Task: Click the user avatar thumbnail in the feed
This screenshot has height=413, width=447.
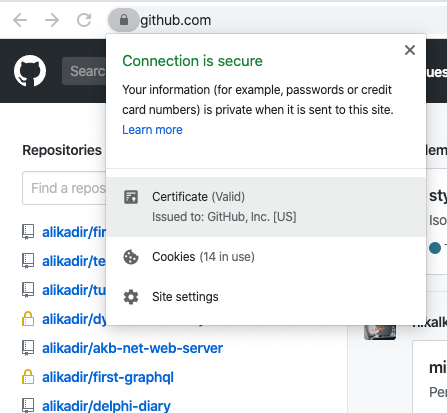Action: pos(380,332)
